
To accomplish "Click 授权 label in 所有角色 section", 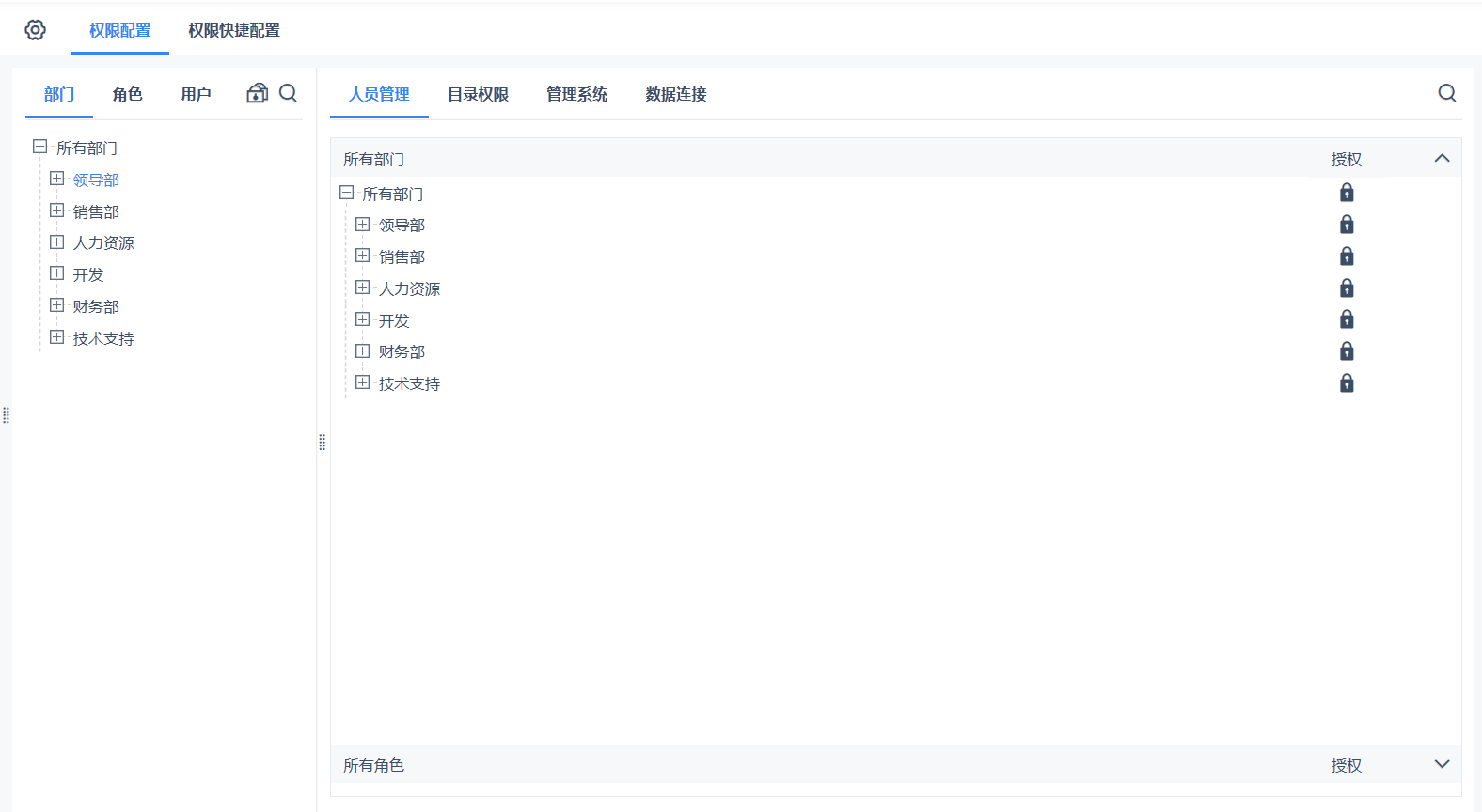I will 1346,766.
